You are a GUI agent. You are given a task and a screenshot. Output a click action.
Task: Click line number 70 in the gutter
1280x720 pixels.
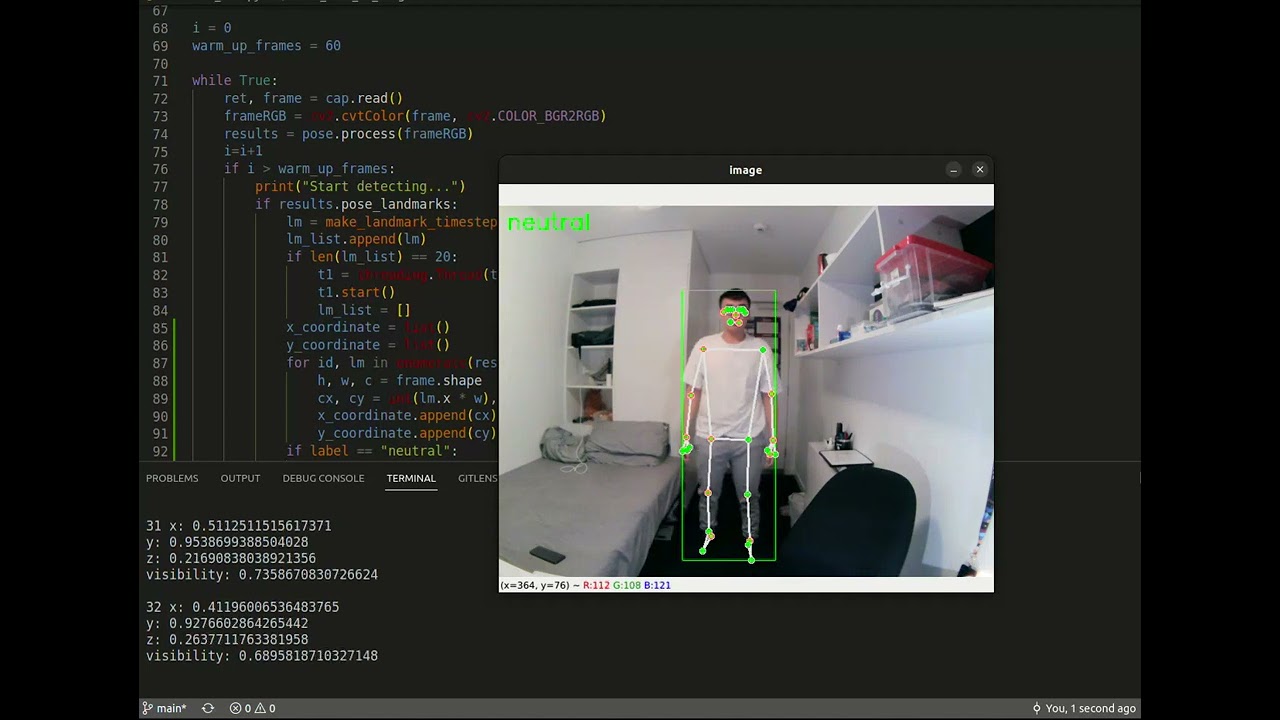(x=160, y=63)
